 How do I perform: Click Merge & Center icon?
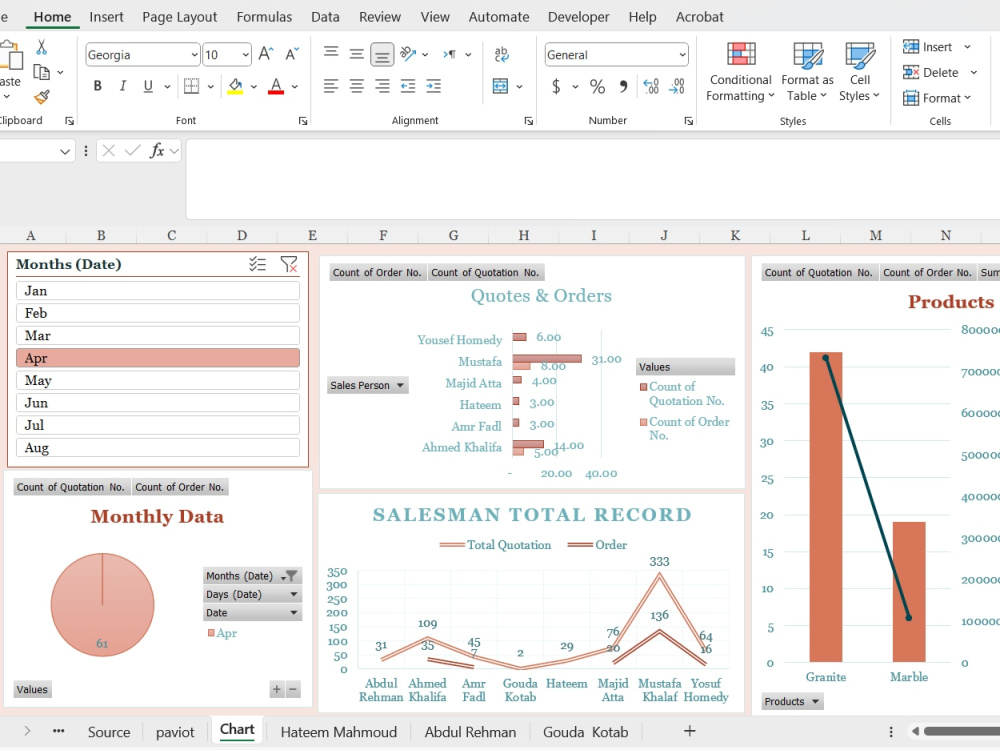pyautogui.click(x=501, y=85)
